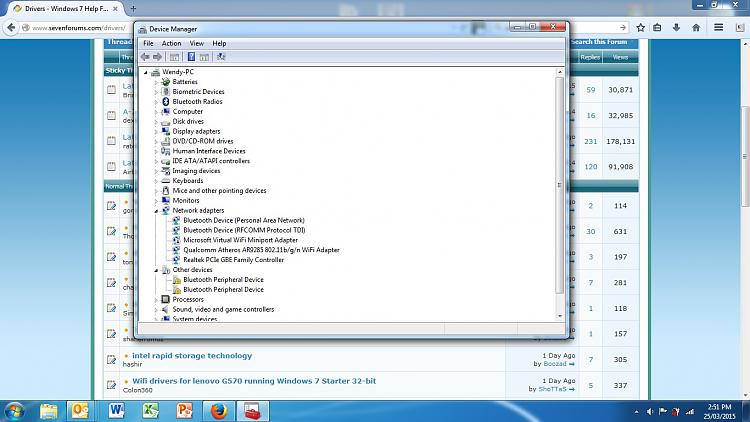Expand the Batteries node

(156, 82)
